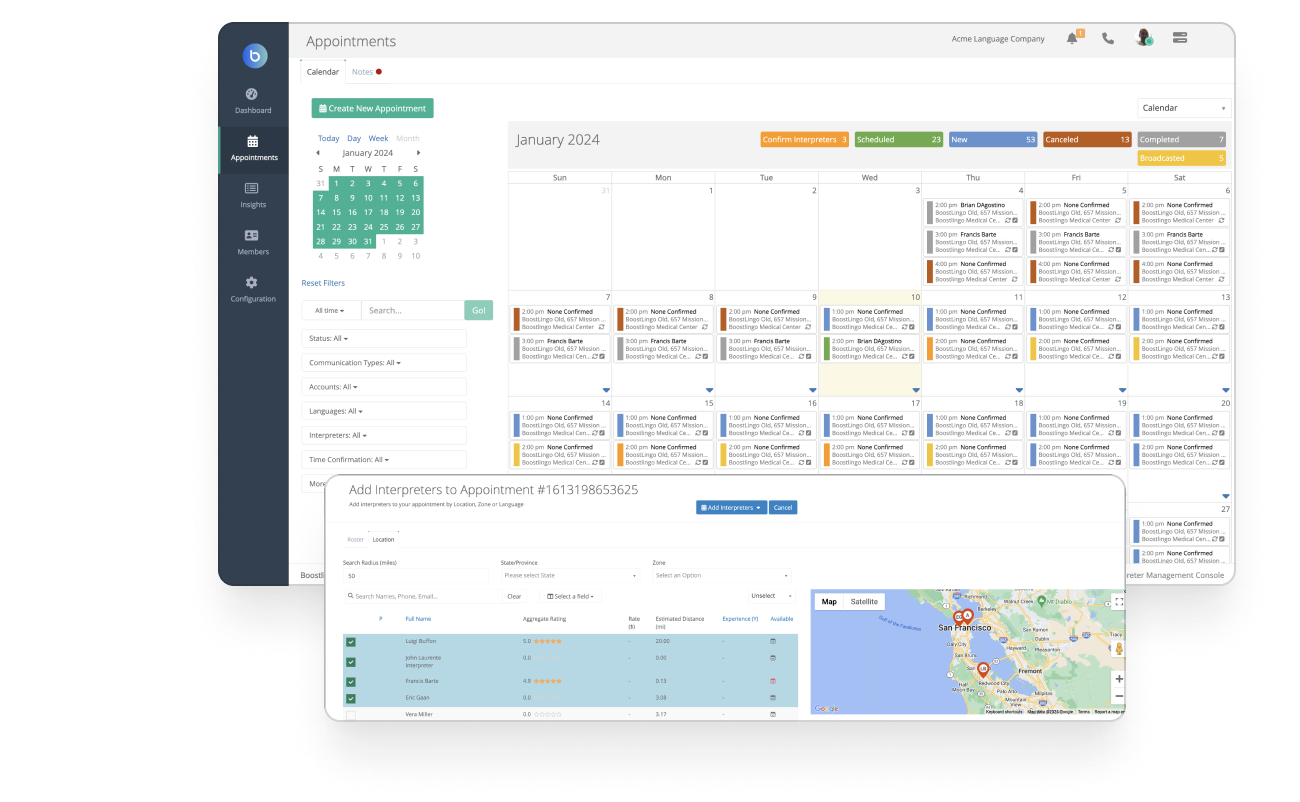Open the Please select State dropdown
The height and width of the screenshot is (802, 1300).
[x=570, y=577]
